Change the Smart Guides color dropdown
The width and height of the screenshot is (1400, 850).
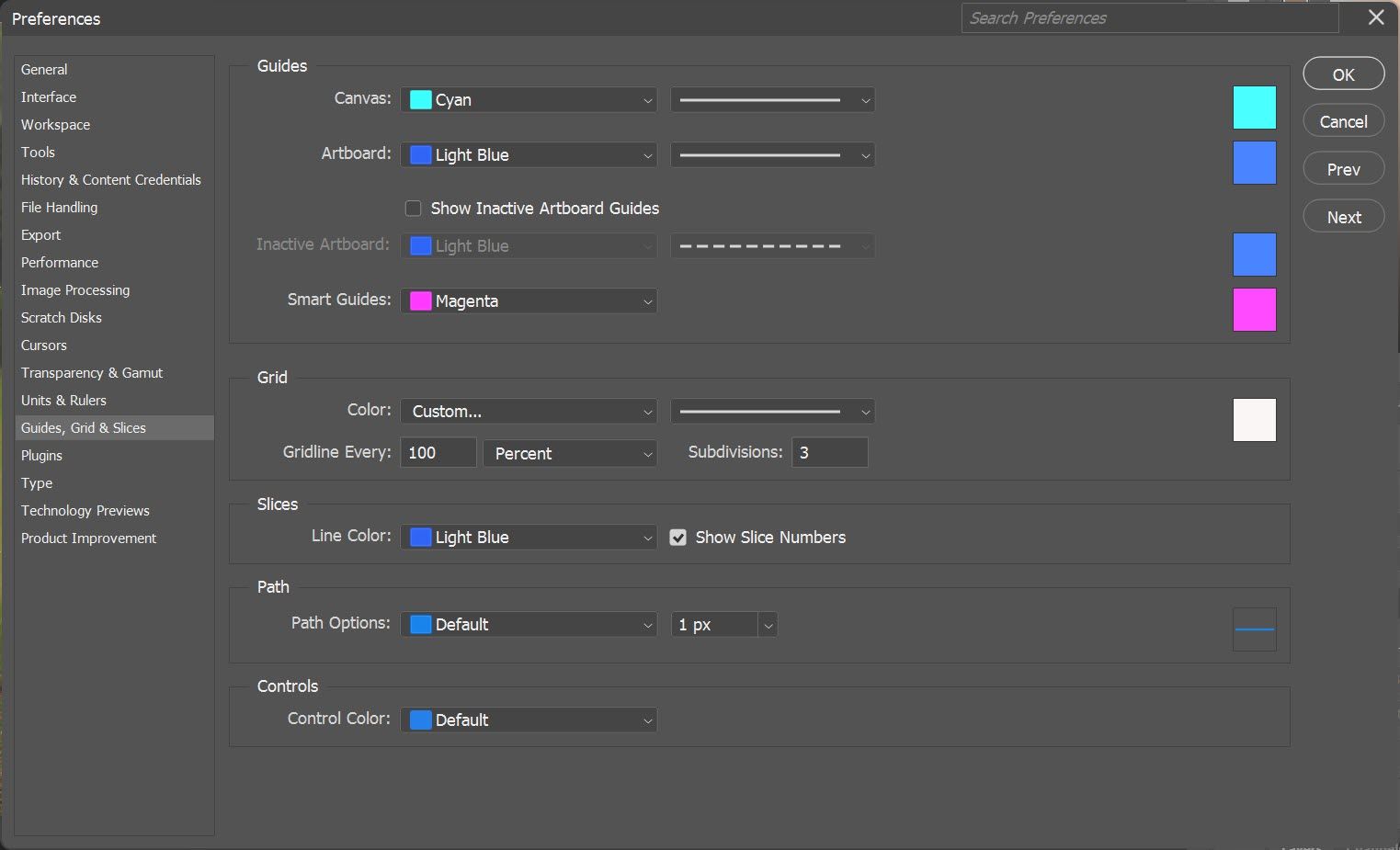[x=529, y=300]
